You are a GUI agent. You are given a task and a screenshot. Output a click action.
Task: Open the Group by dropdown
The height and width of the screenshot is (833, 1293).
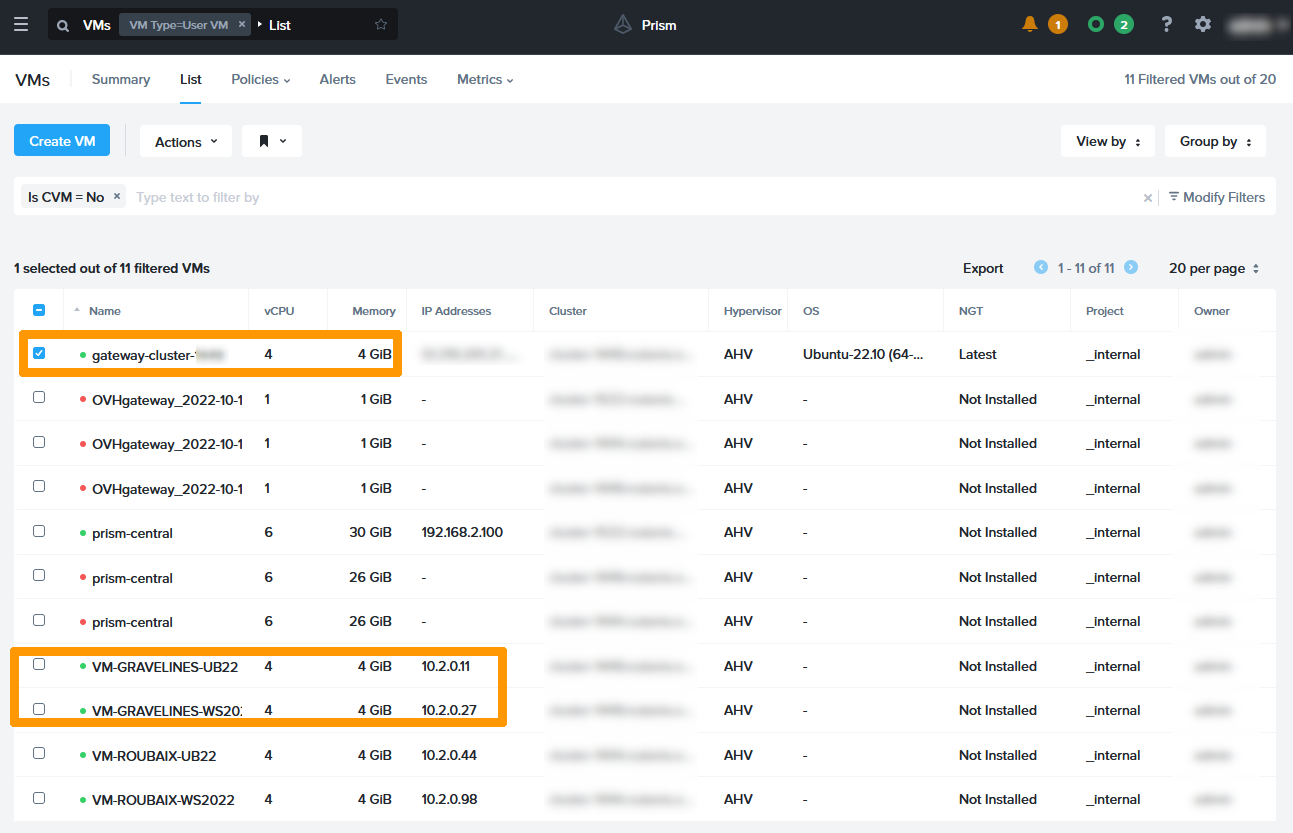(x=1215, y=142)
